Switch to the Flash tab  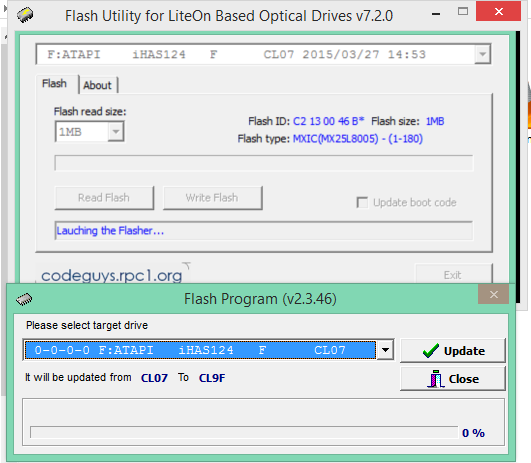pos(54,83)
